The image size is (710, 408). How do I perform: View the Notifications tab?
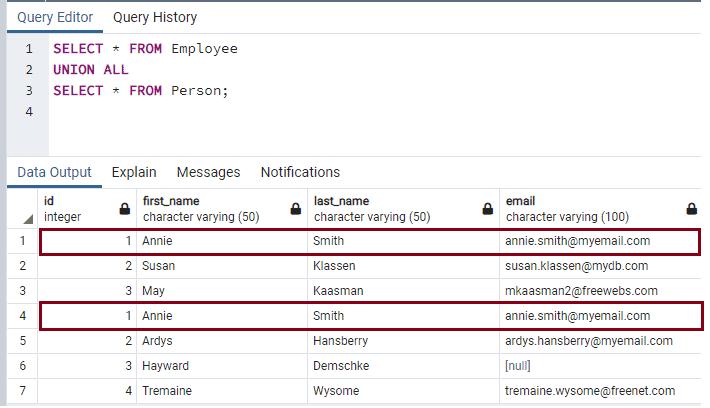pyautogui.click(x=300, y=172)
